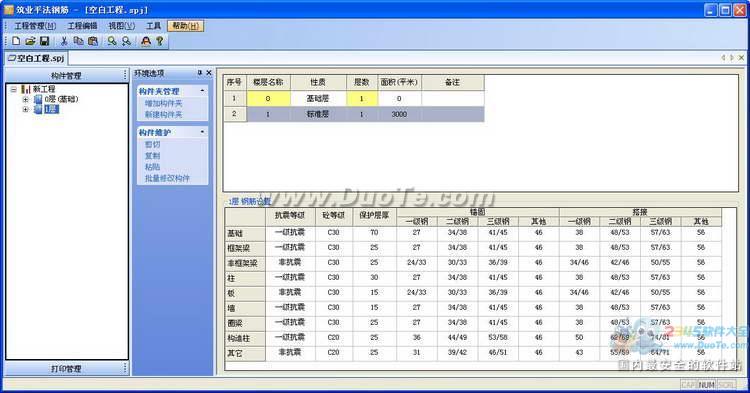Image resolution: width=750 pixels, height=393 pixels.
Task: Open the 打印管理 panel
Action: [x=66, y=369]
